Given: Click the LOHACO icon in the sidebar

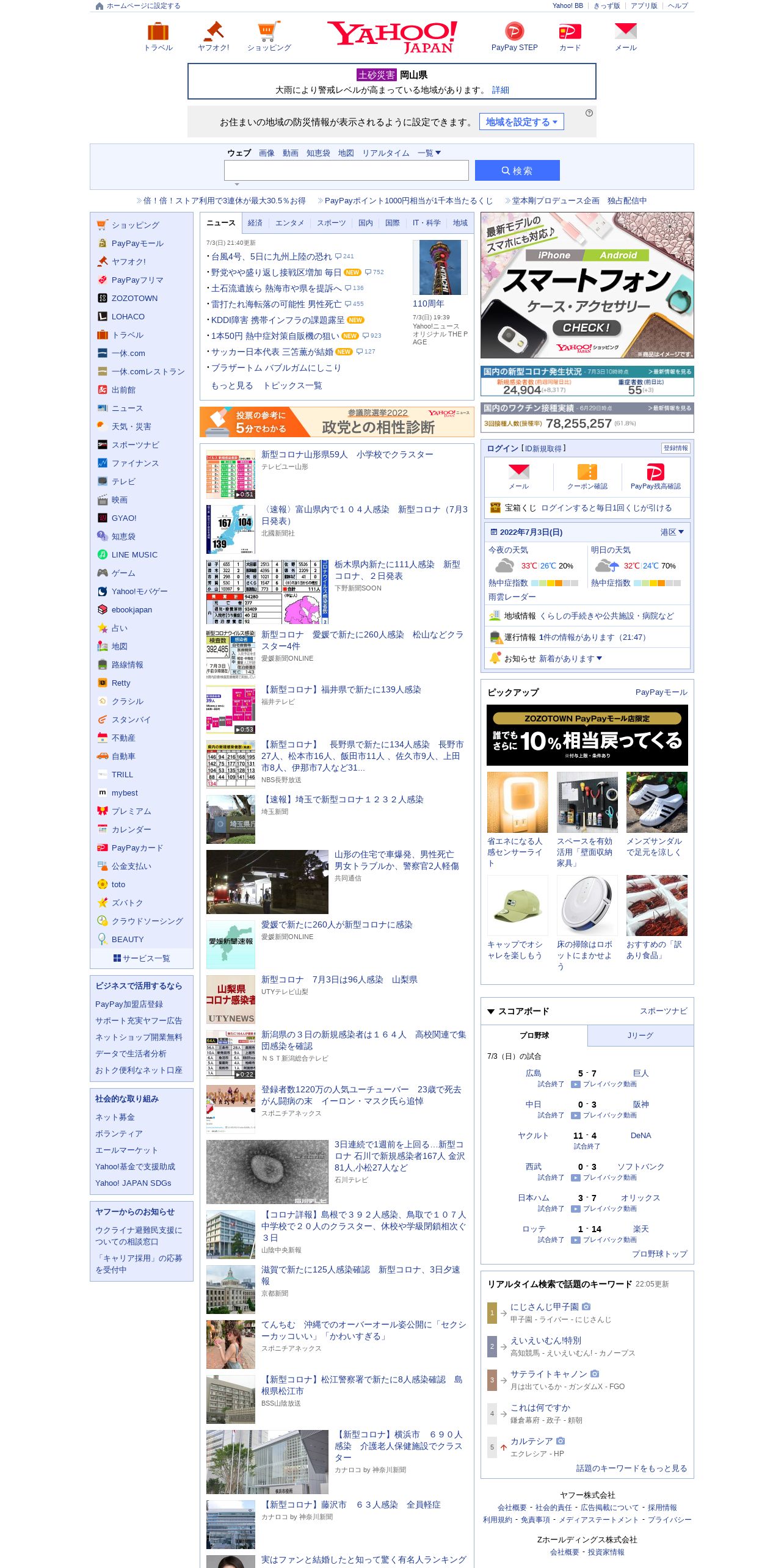Looking at the screenshot, I should coord(103,316).
